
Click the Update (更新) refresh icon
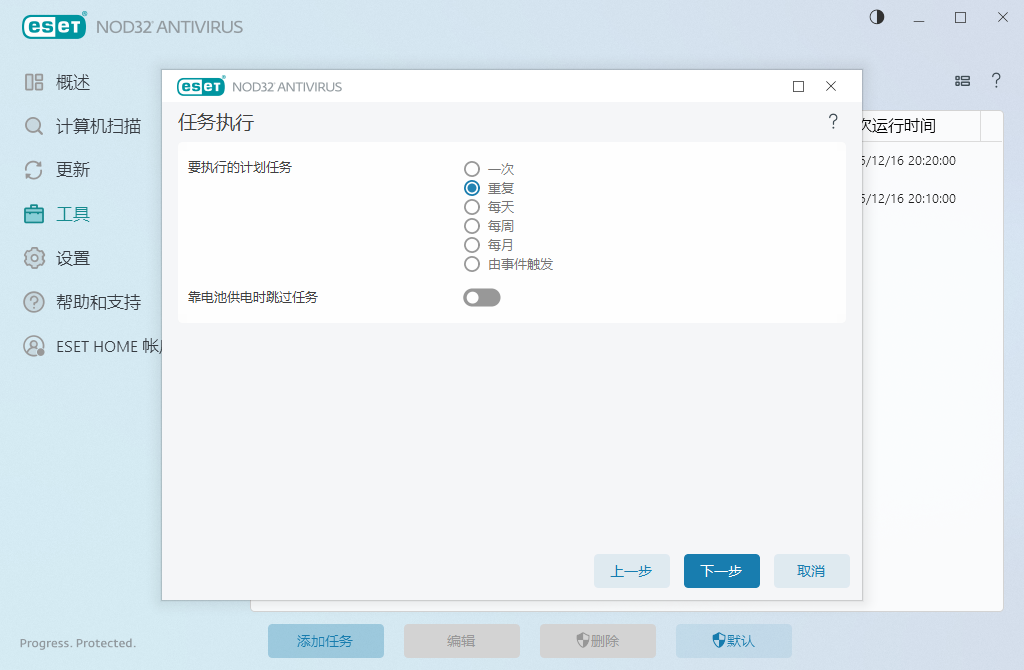pyautogui.click(x=34, y=170)
